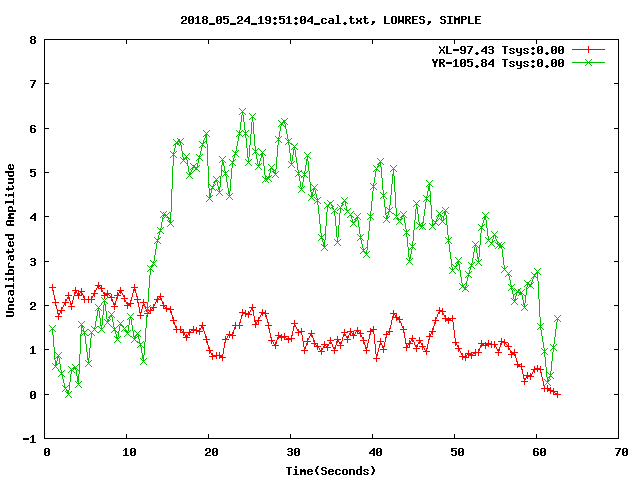Click legend entry "YR-105.84 Tsys:0.00"
This screenshot has width=640, height=480.
498,63
